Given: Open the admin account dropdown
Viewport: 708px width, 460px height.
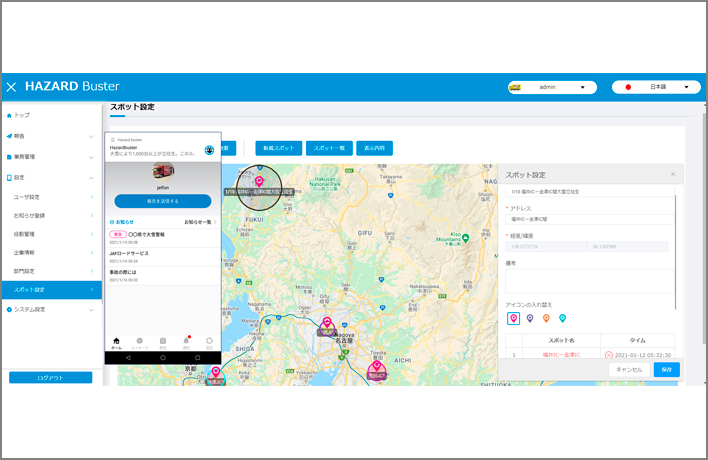Looking at the screenshot, I should (552, 87).
